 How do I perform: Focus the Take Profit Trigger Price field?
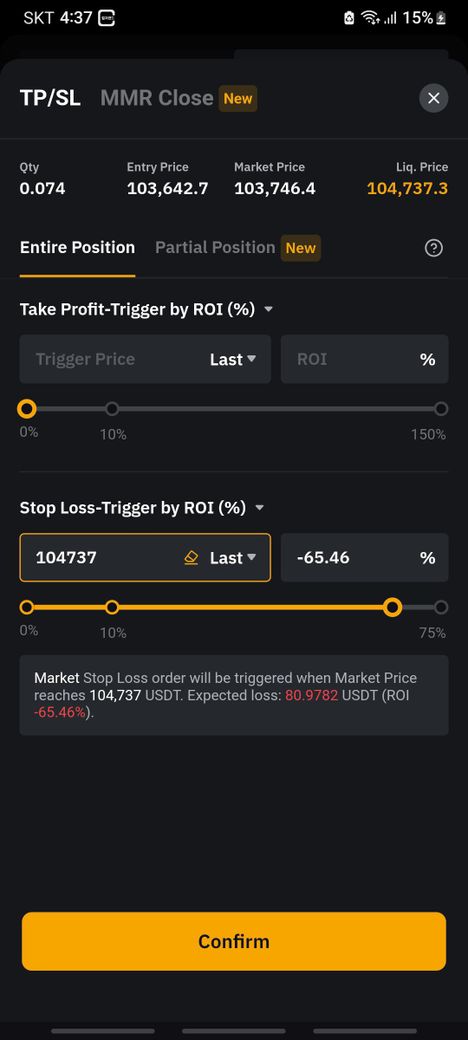pyautogui.click(x=113, y=359)
